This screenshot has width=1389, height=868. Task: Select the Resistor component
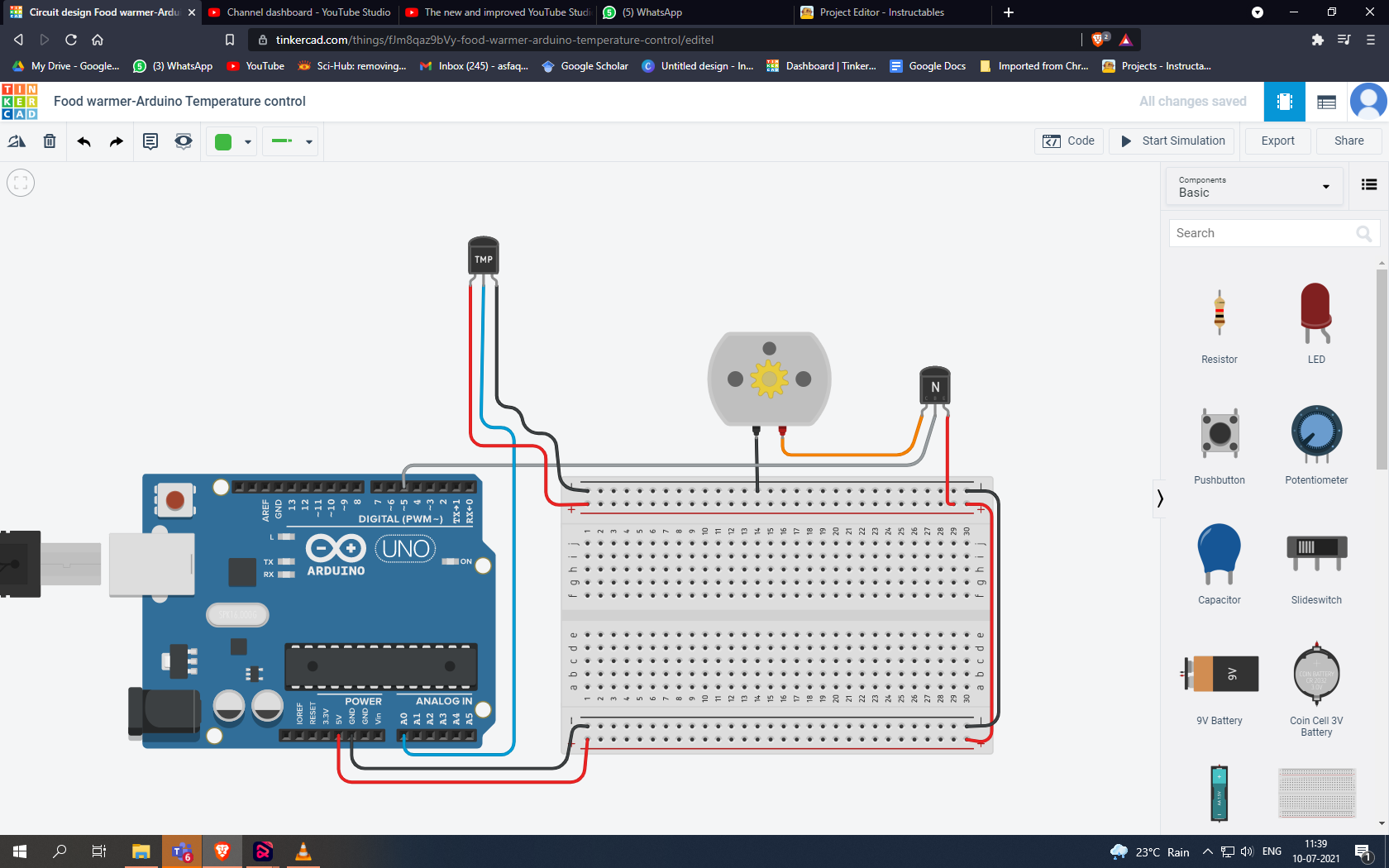[x=1219, y=322]
